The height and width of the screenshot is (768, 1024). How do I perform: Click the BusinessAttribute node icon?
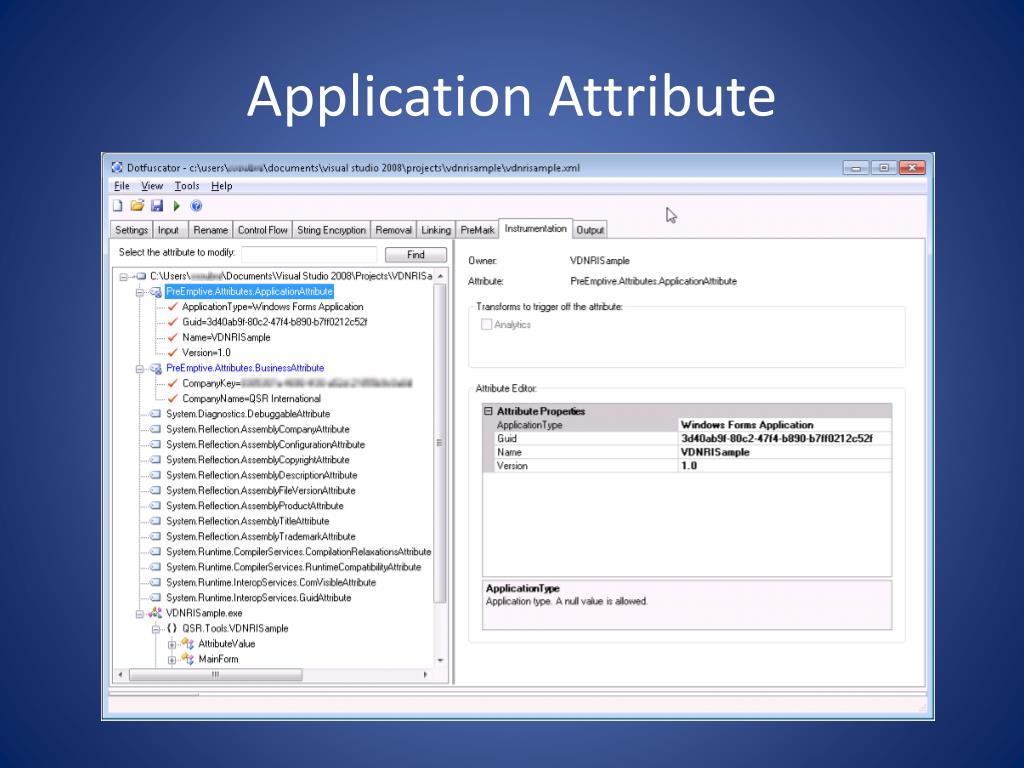pos(155,368)
